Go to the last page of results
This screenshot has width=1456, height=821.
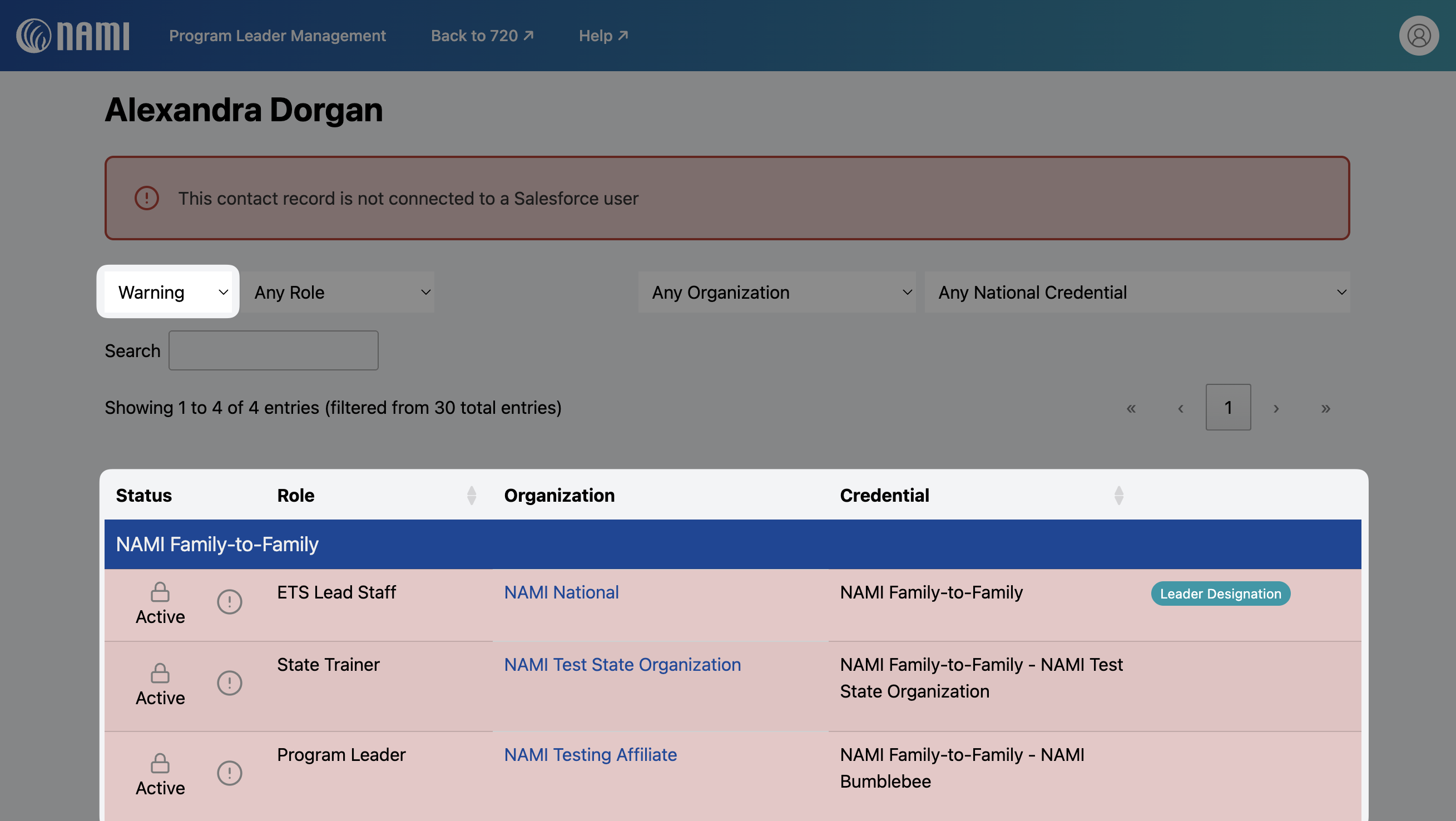(1325, 408)
